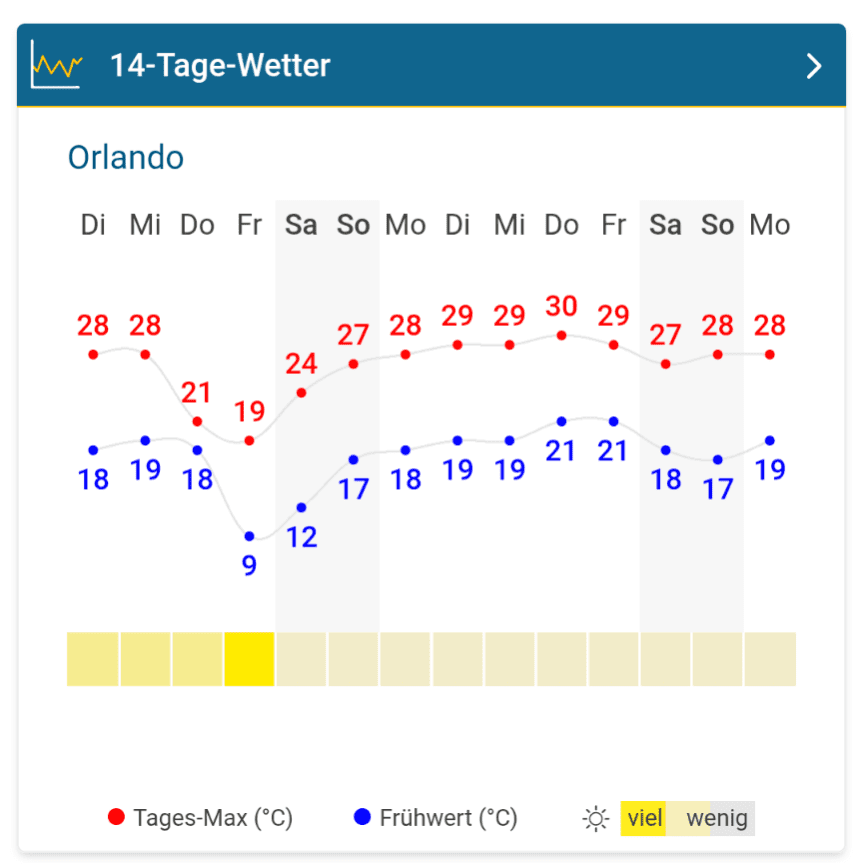Click the blue 12 degree low value

pyautogui.click(x=301, y=537)
